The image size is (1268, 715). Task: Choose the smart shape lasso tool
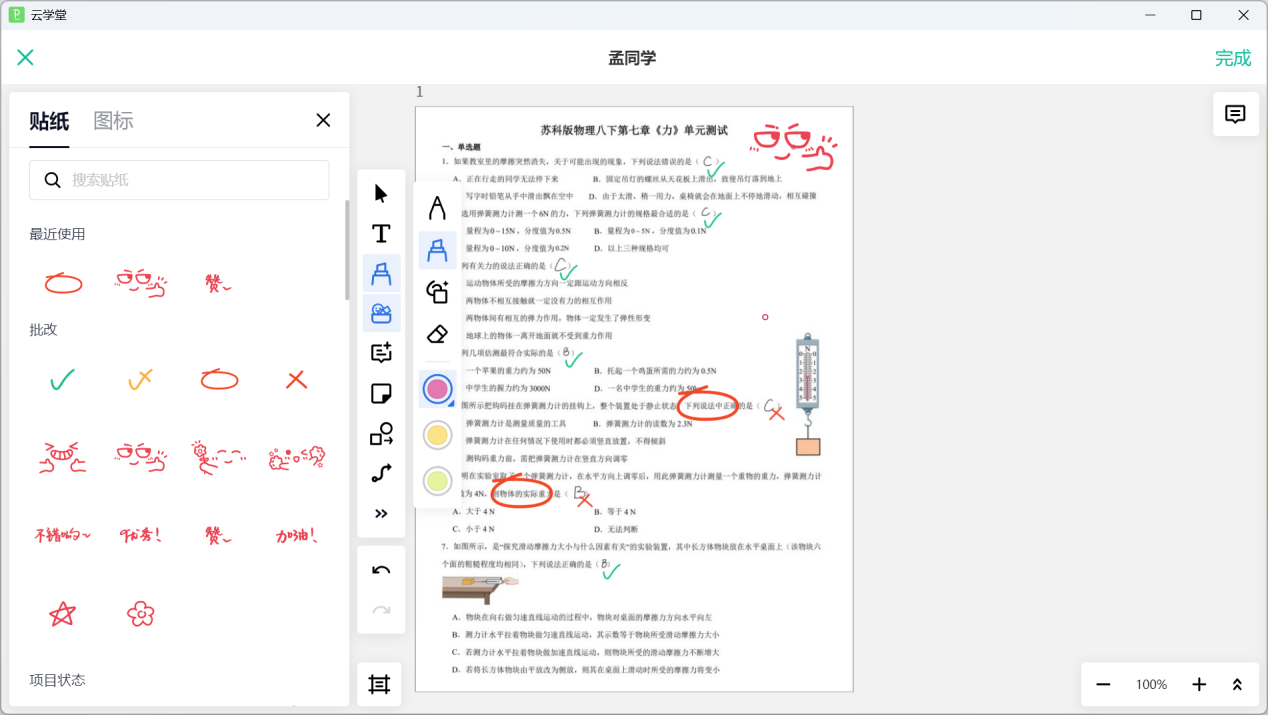437,292
